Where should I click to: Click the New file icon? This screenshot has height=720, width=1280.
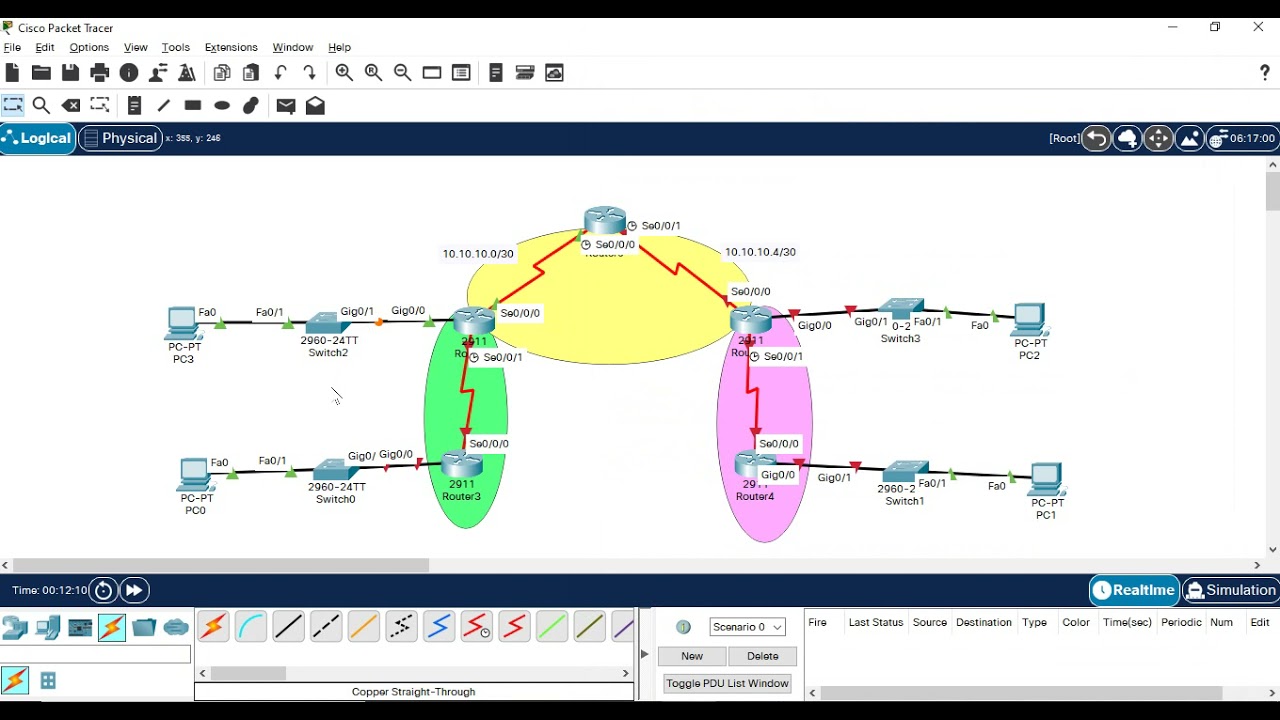12,72
